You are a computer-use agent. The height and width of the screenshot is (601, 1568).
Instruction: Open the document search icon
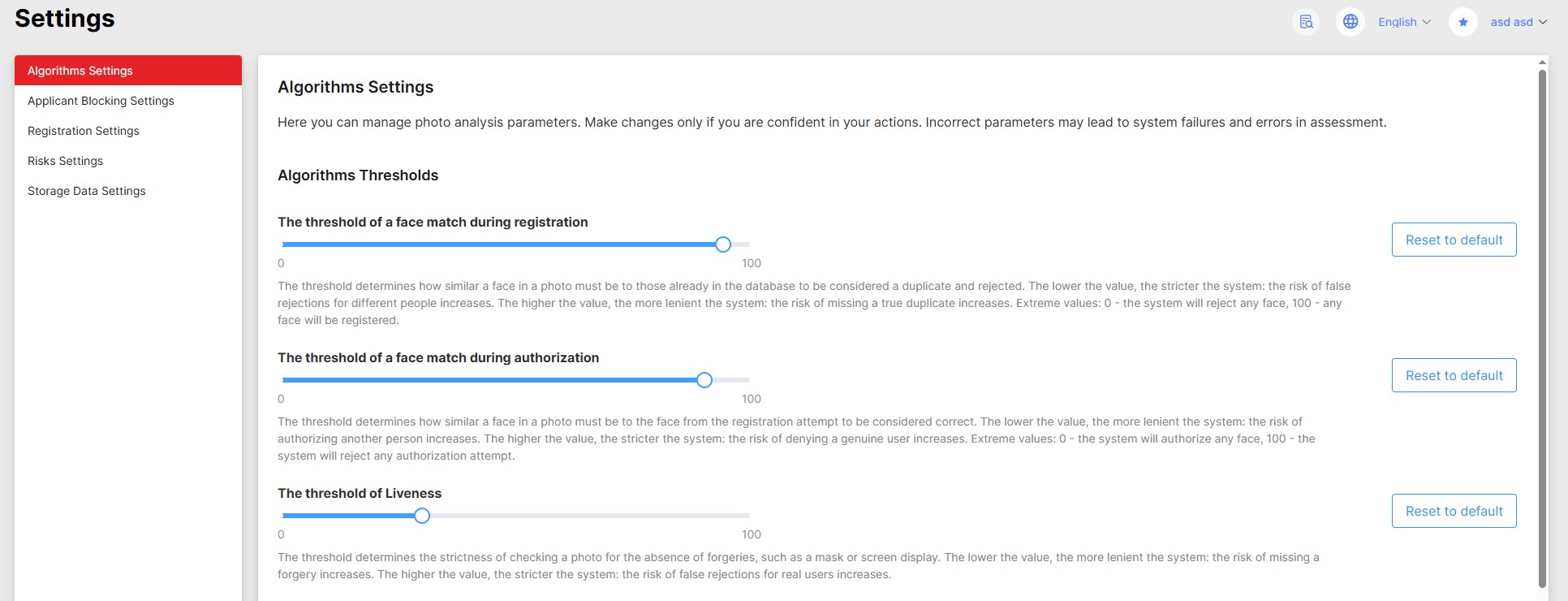pos(1306,22)
